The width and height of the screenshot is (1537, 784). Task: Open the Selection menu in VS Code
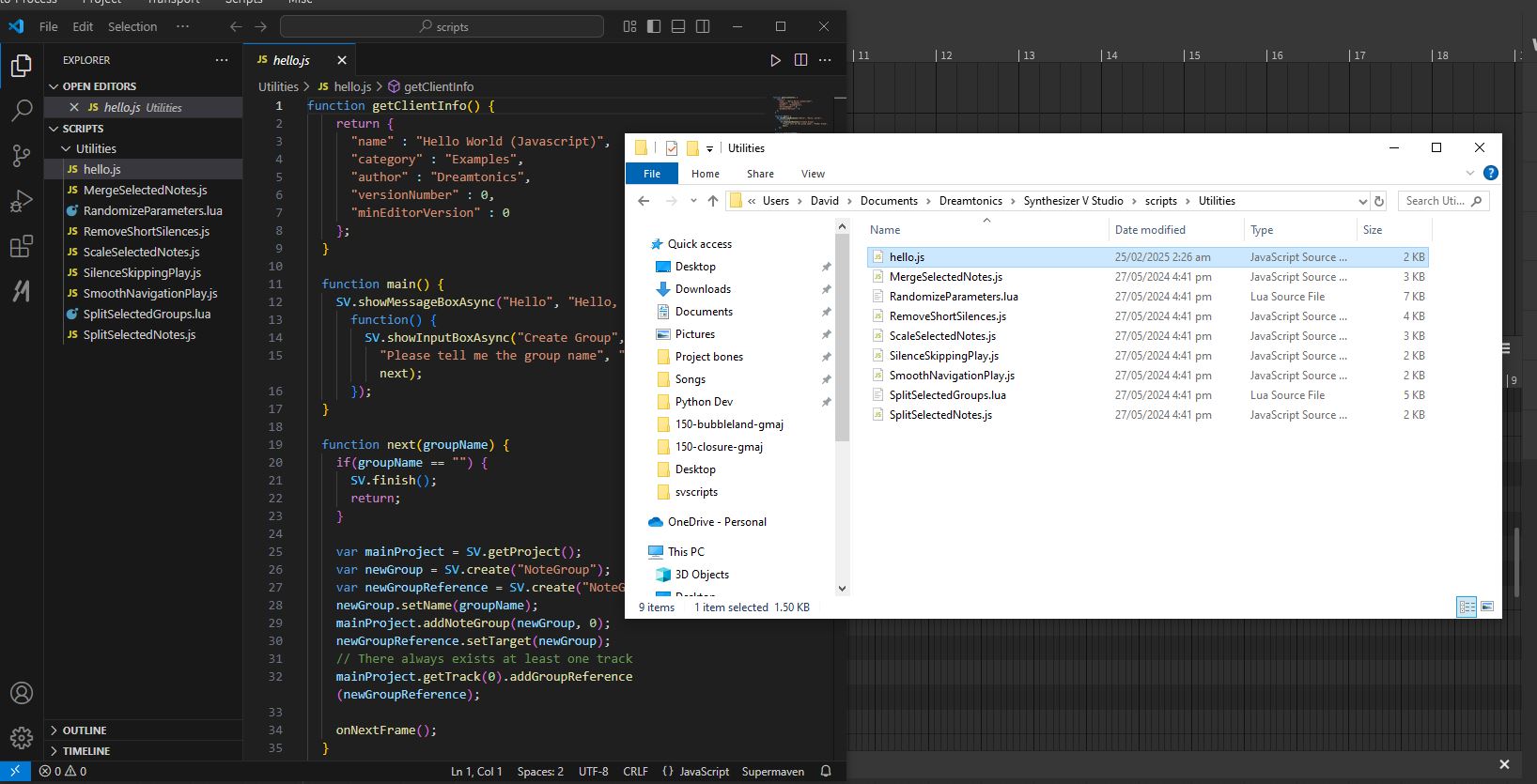click(132, 26)
